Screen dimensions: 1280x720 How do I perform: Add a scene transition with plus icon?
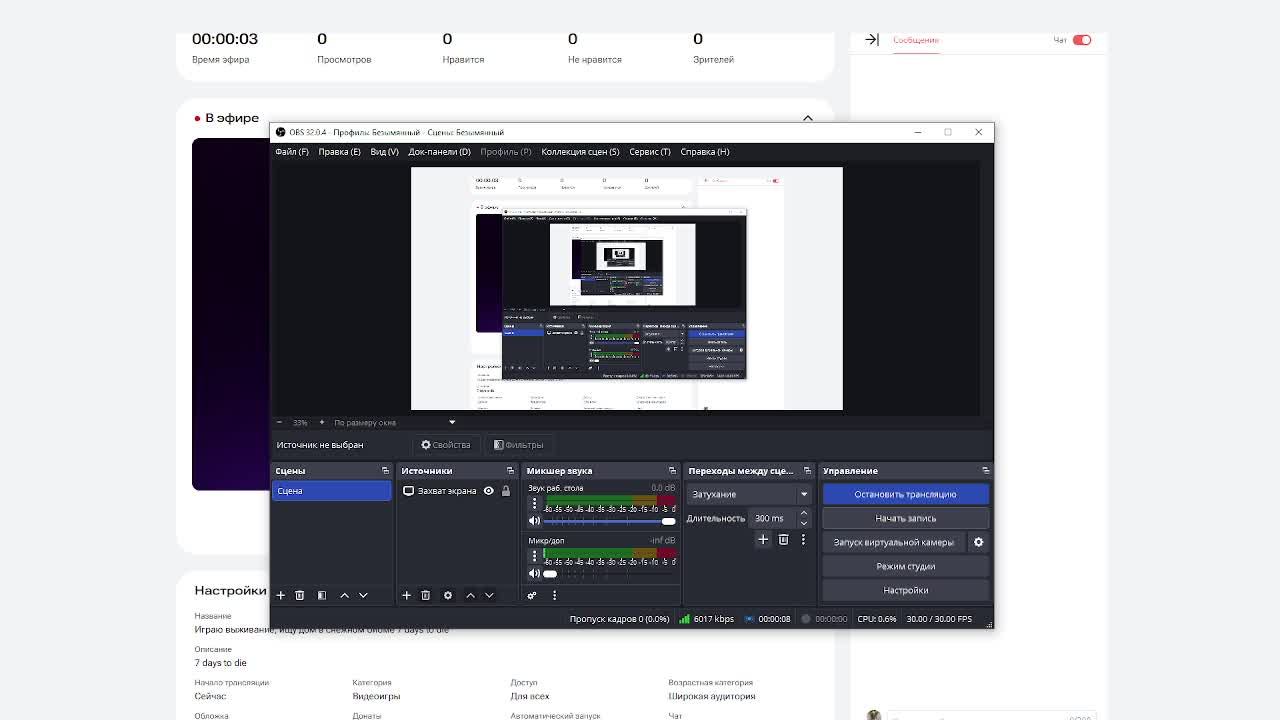pyautogui.click(x=763, y=540)
